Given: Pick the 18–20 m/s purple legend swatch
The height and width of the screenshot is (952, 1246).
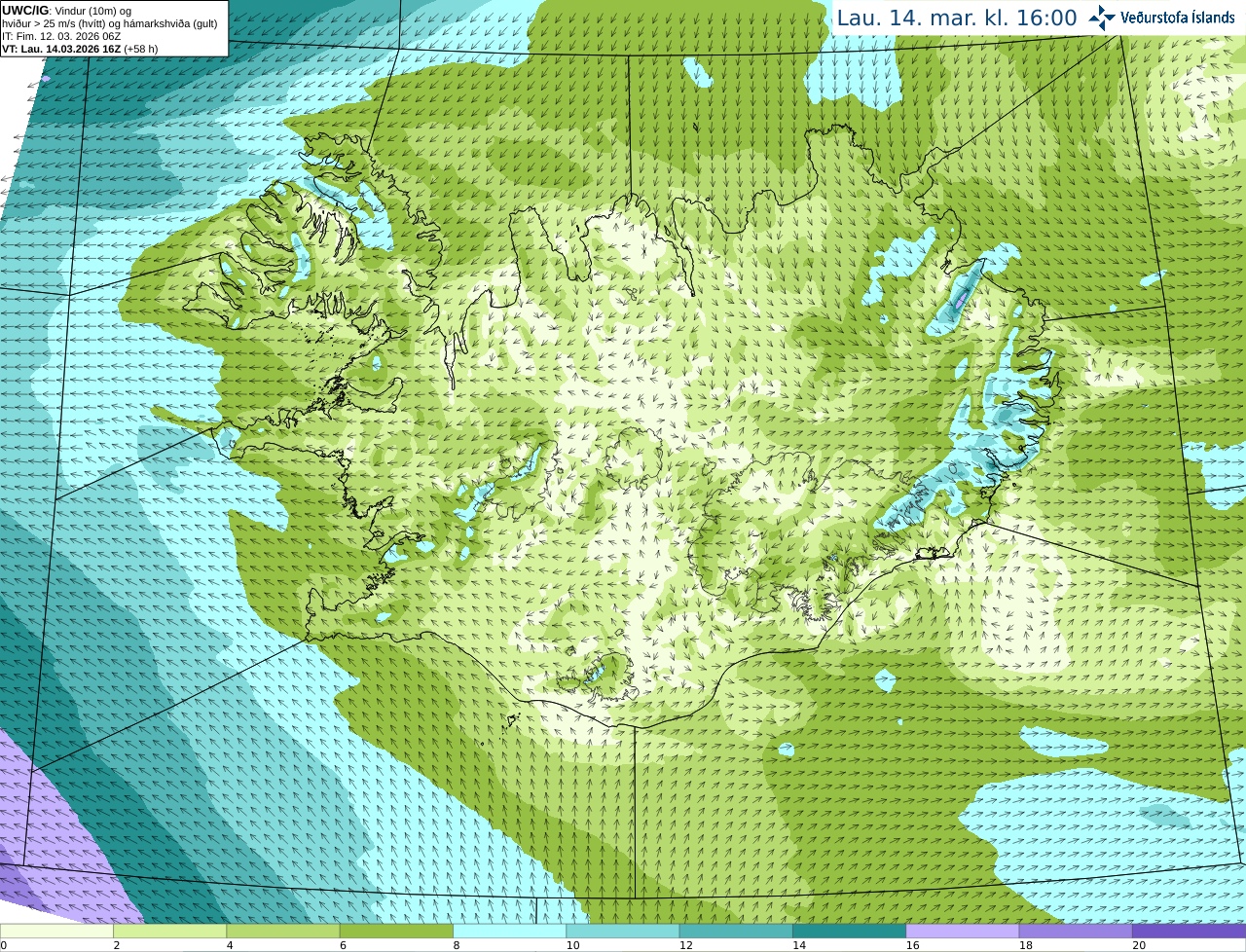Looking at the screenshot, I should click(x=1076, y=931).
